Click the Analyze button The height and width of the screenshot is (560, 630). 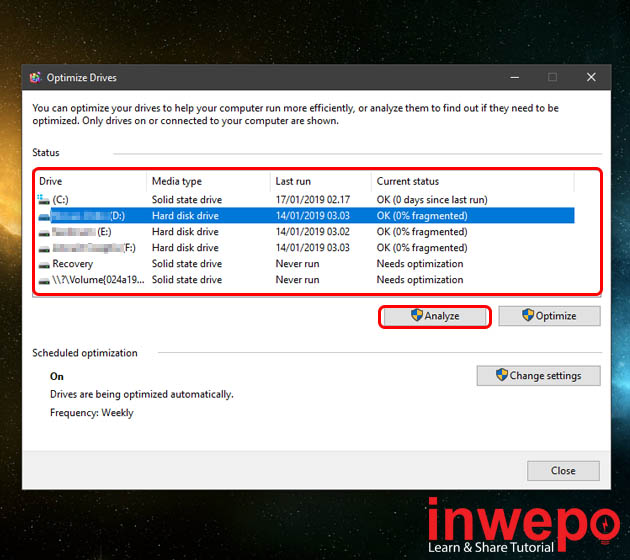point(435,316)
